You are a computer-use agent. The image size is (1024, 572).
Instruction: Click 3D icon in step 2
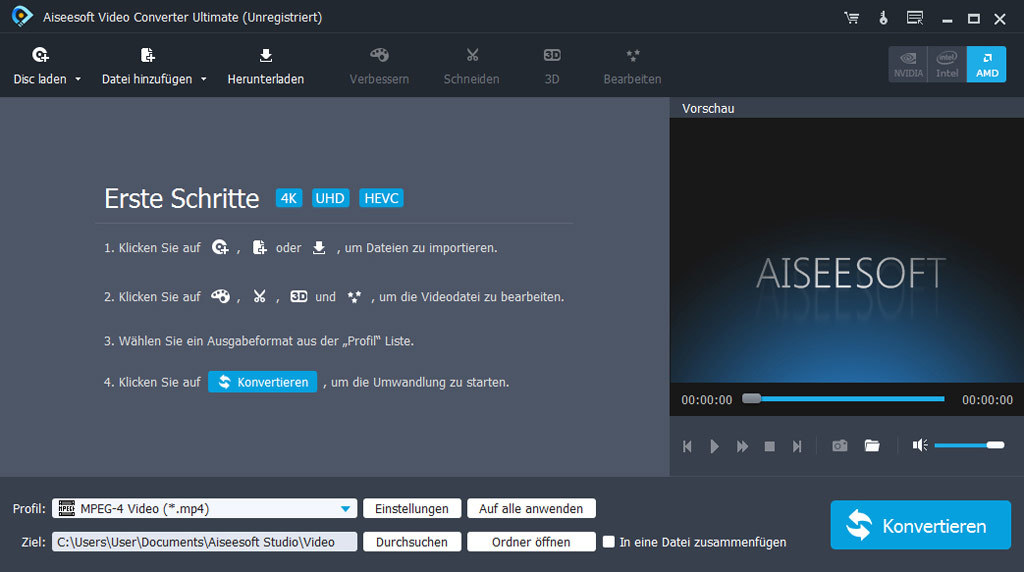298,296
